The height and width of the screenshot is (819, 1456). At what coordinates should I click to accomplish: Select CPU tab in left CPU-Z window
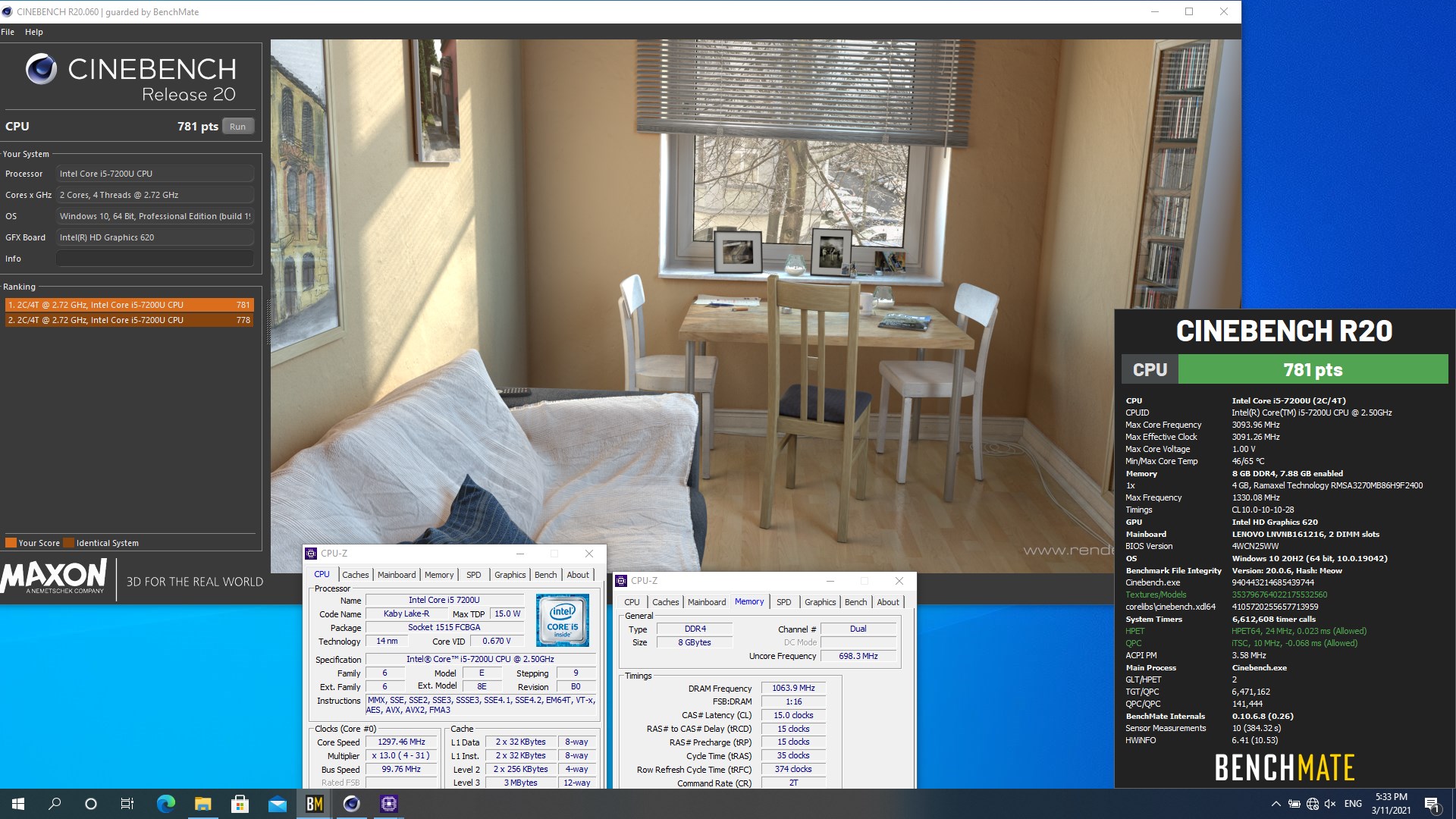tap(322, 574)
